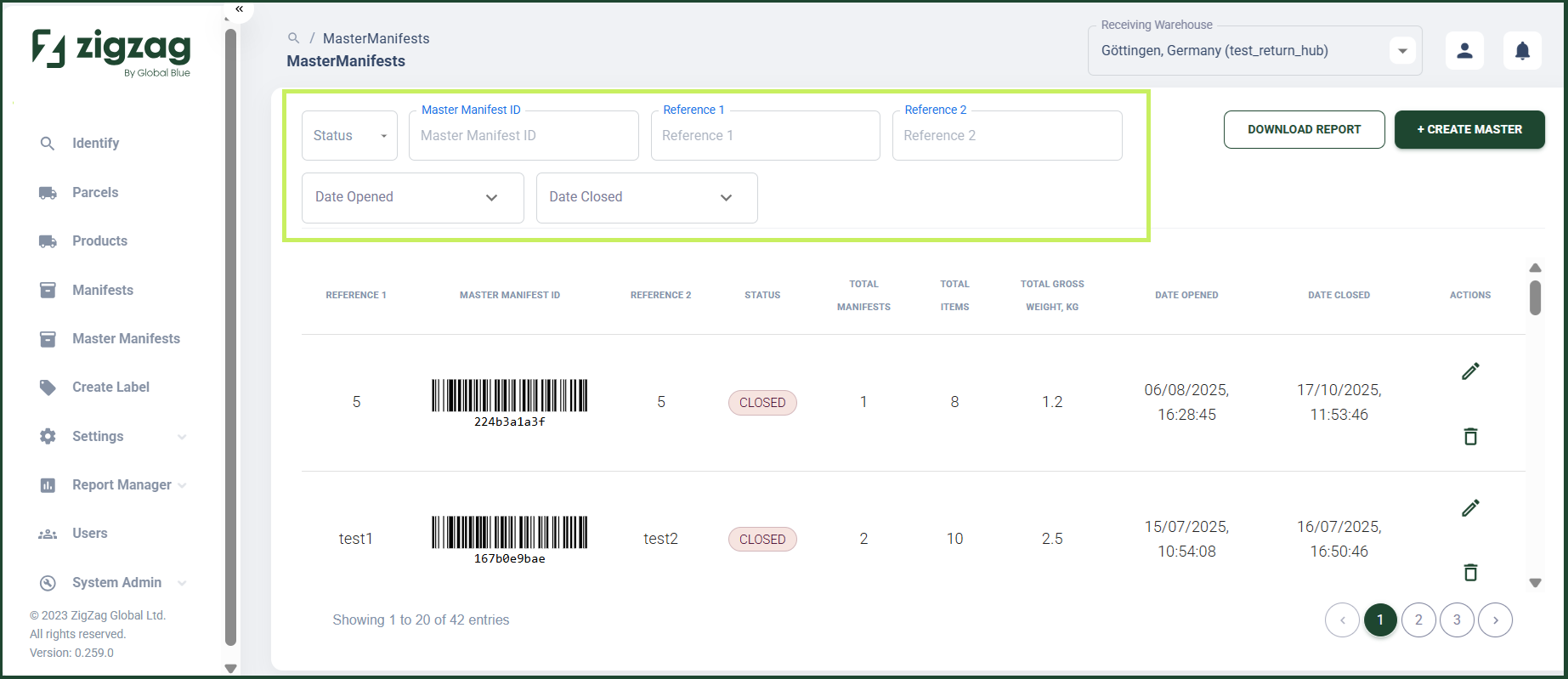The width and height of the screenshot is (1568, 679).
Task: Open Products in the sidebar
Action: 99,240
